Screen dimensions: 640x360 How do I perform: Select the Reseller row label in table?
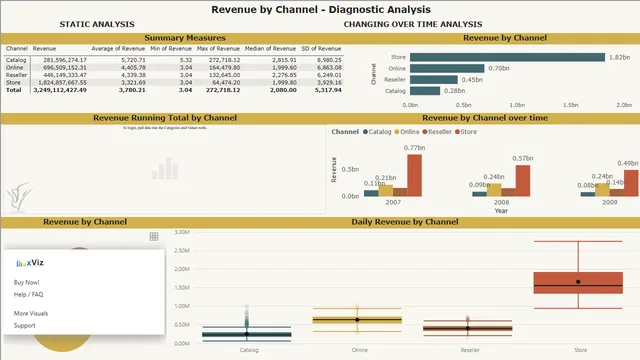tap(17, 75)
